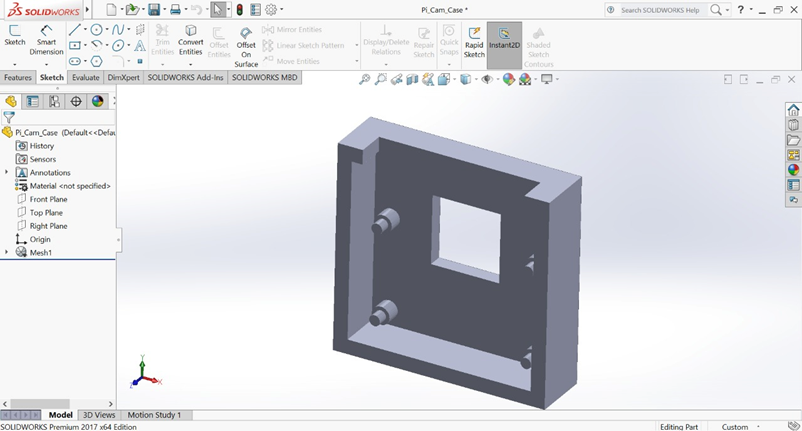Open the FeatureManager design tree tab
The height and width of the screenshot is (431, 802).
[x=11, y=101]
